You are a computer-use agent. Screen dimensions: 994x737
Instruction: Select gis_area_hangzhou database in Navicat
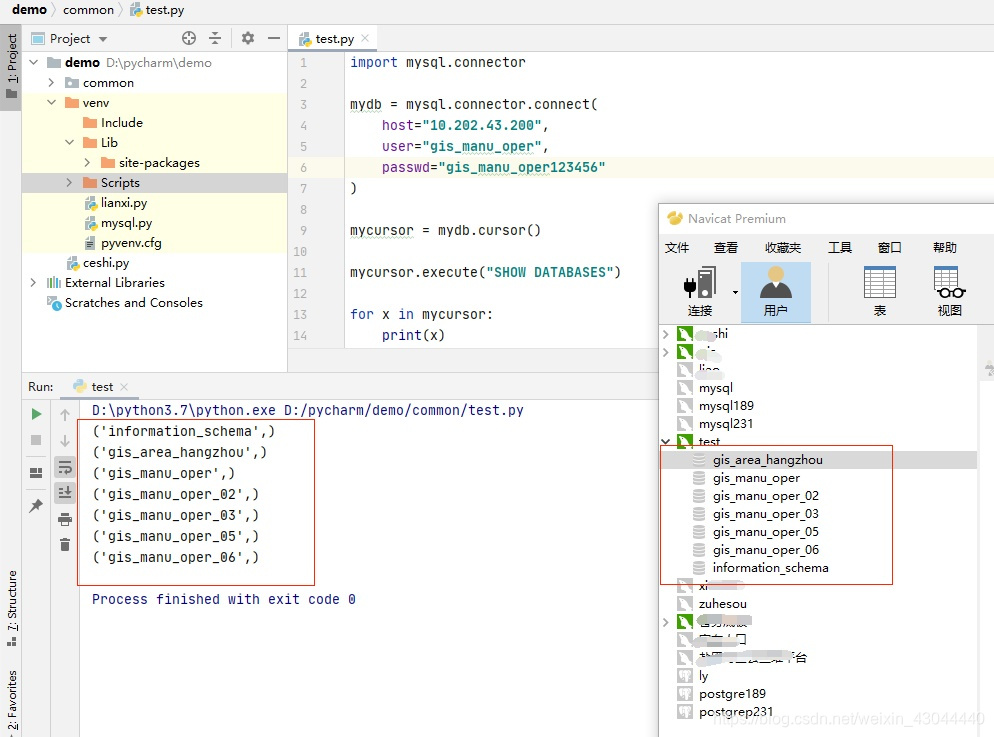coord(767,460)
